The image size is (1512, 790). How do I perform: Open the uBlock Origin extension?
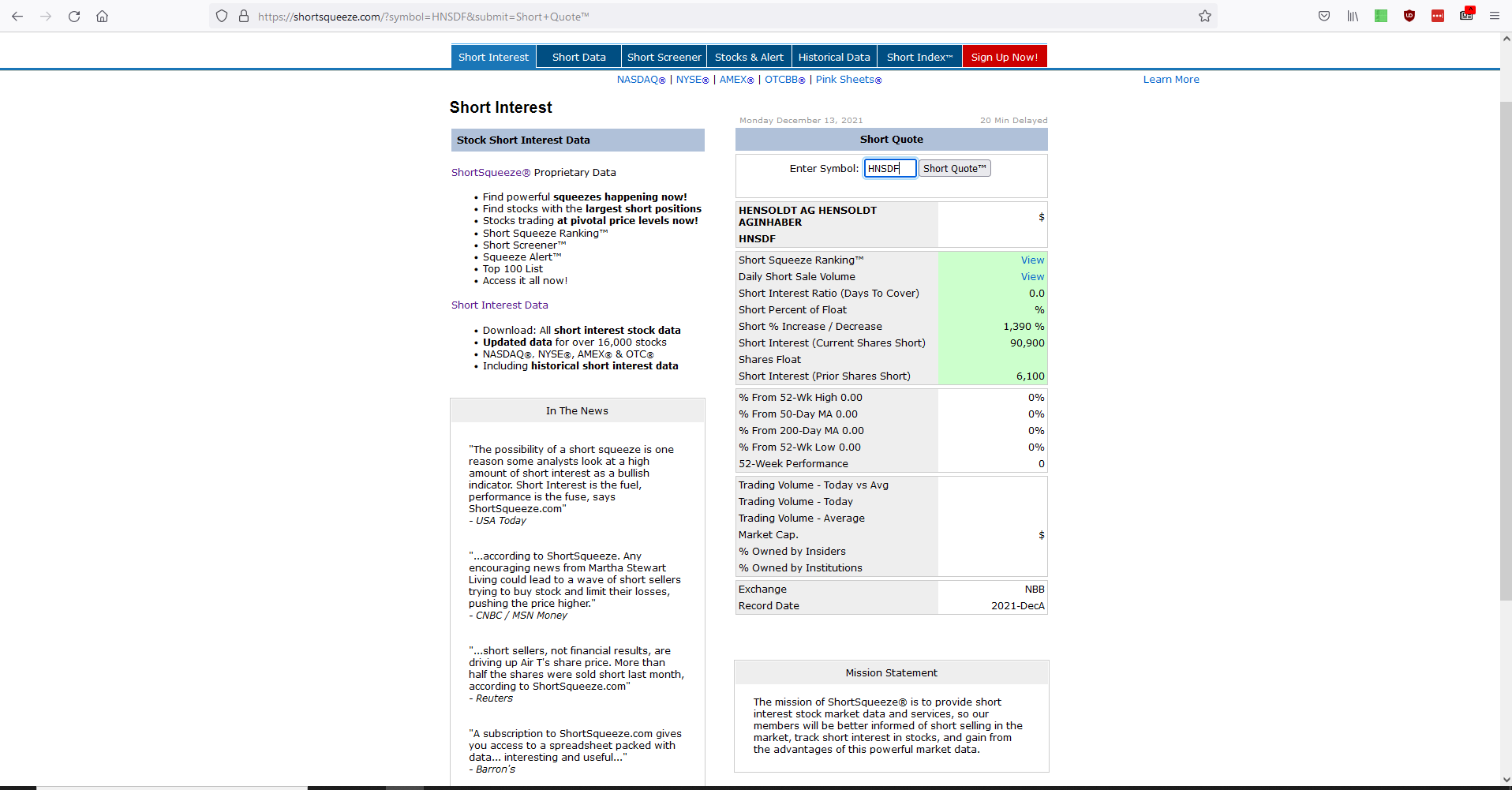pyautogui.click(x=1409, y=16)
